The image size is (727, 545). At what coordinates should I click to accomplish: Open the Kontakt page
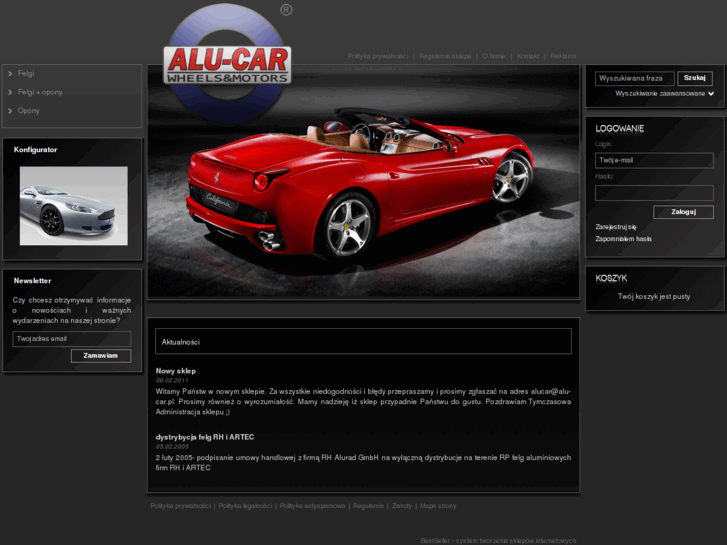coord(528,56)
